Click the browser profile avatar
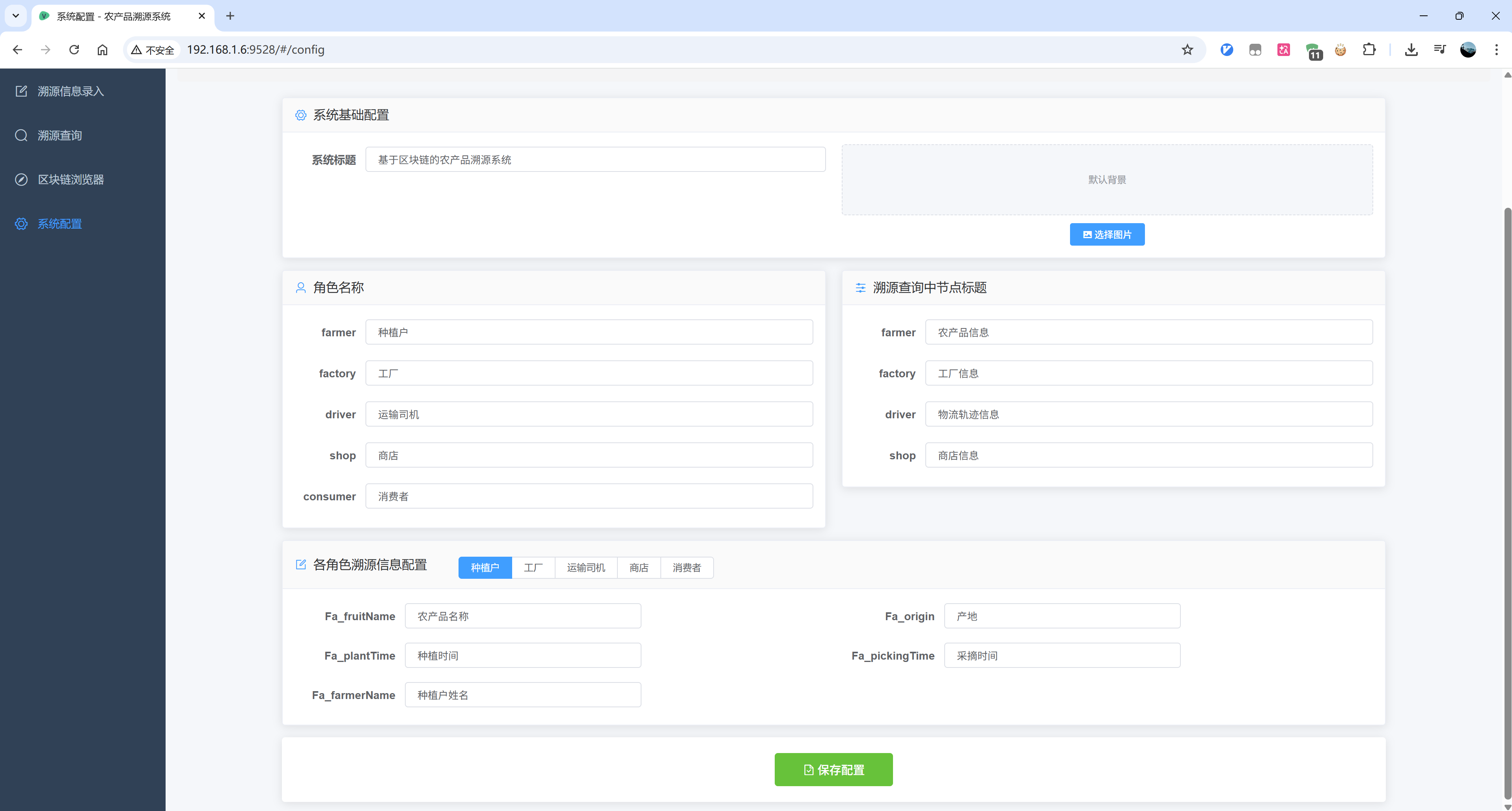Image resolution: width=1512 pixels, height=811 pixels. 1467,50
